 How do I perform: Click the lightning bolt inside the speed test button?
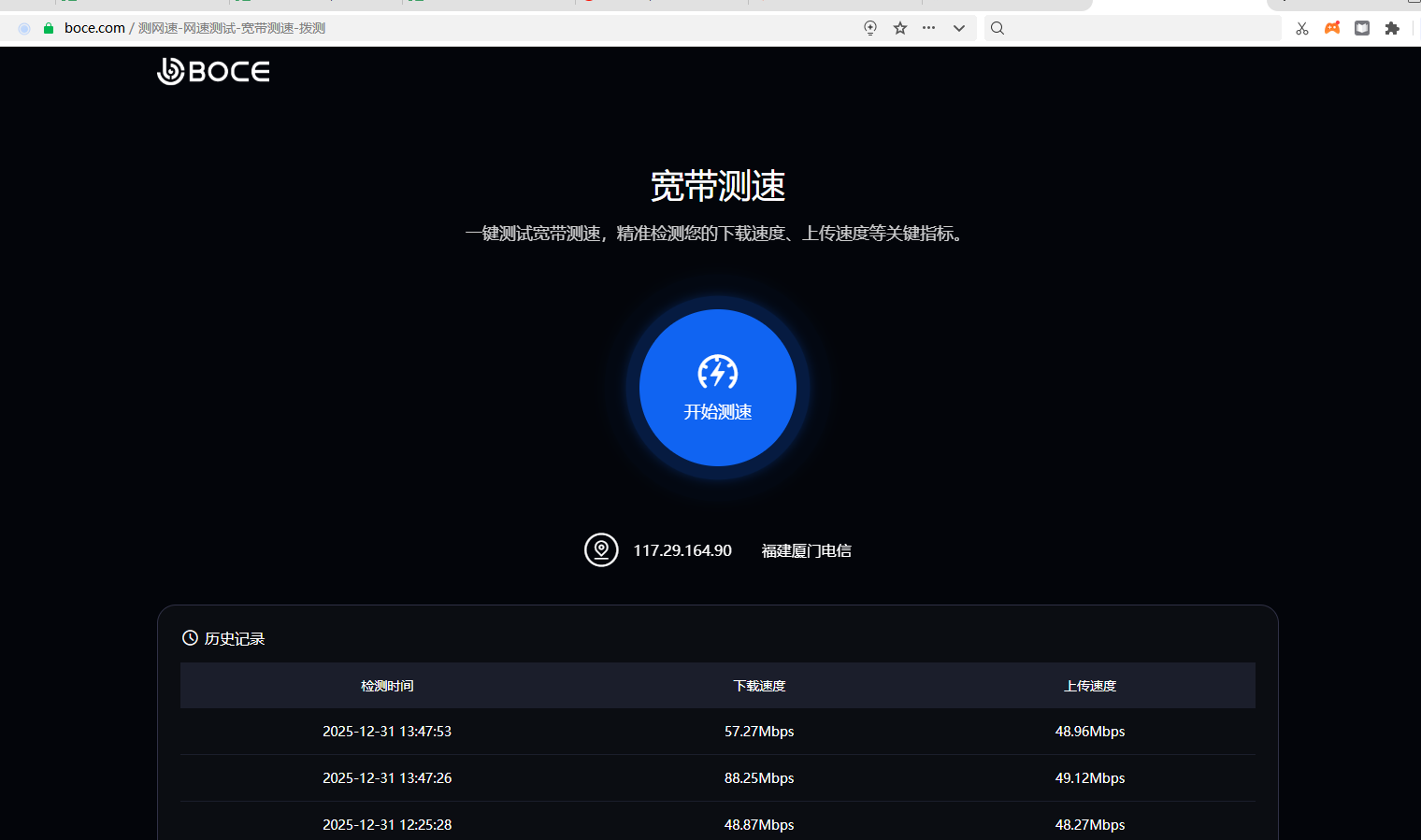717,371
